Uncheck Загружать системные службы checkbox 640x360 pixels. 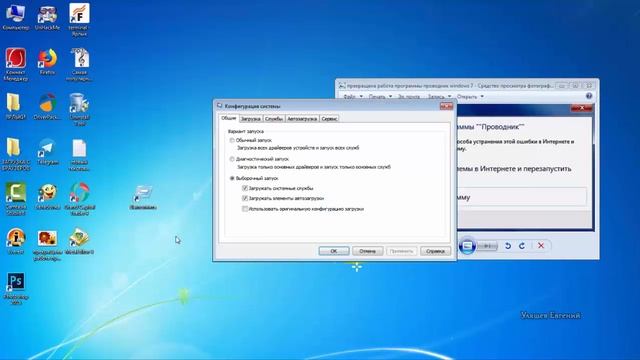coord(245,188)
